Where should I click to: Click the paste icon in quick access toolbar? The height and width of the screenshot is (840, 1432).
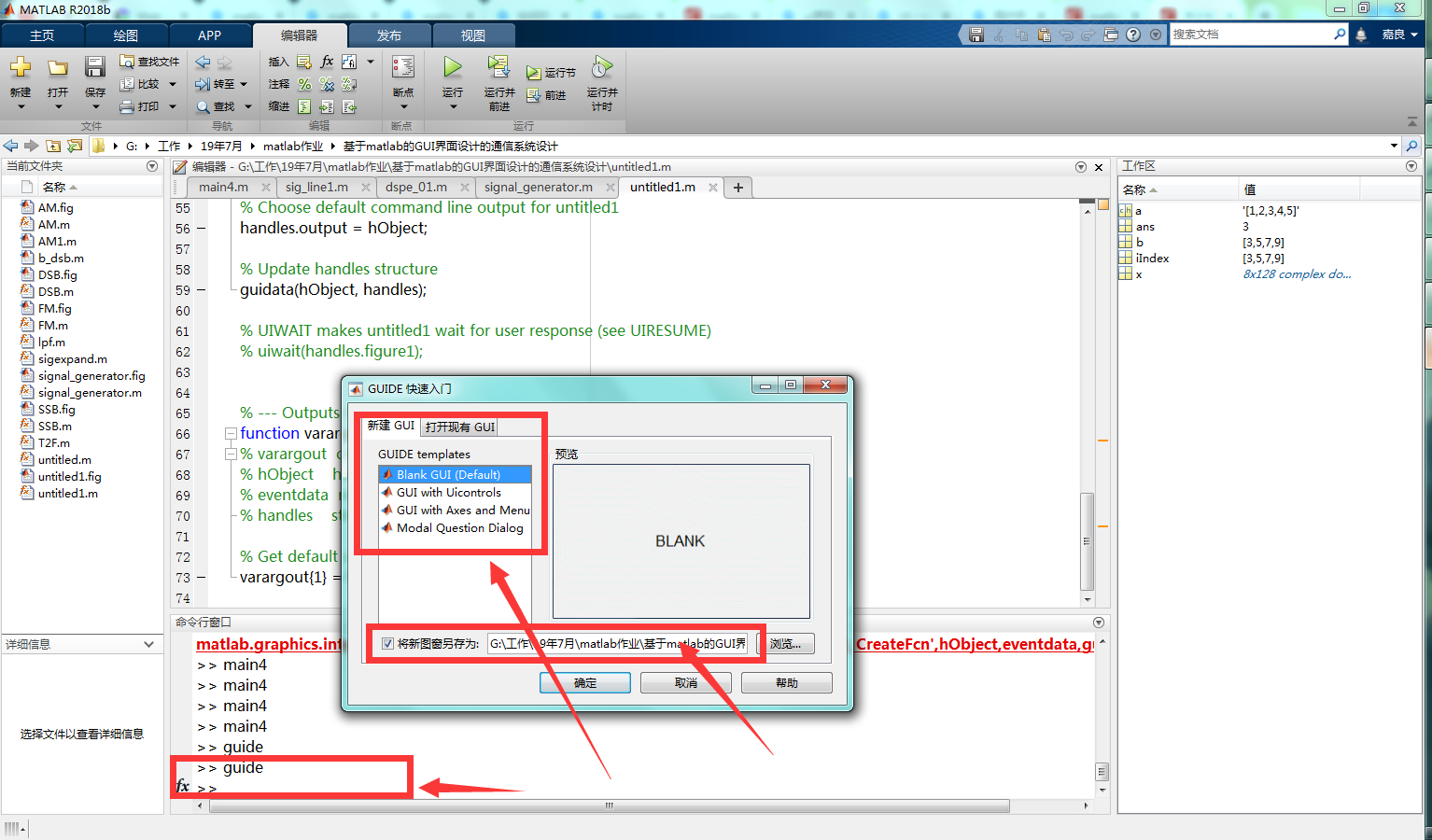pyautogui.click(x=1044, y=35)
